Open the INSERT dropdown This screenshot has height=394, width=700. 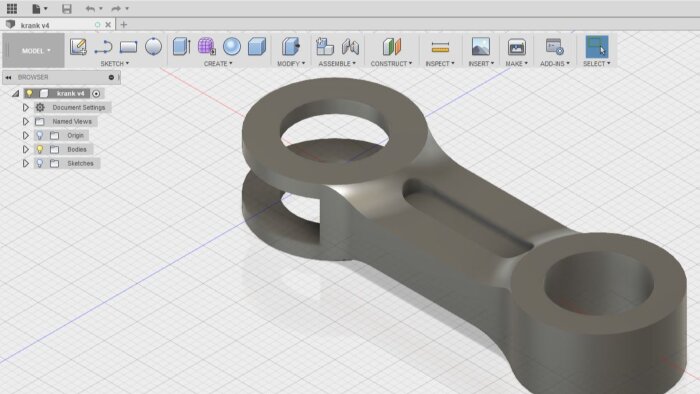481,64
